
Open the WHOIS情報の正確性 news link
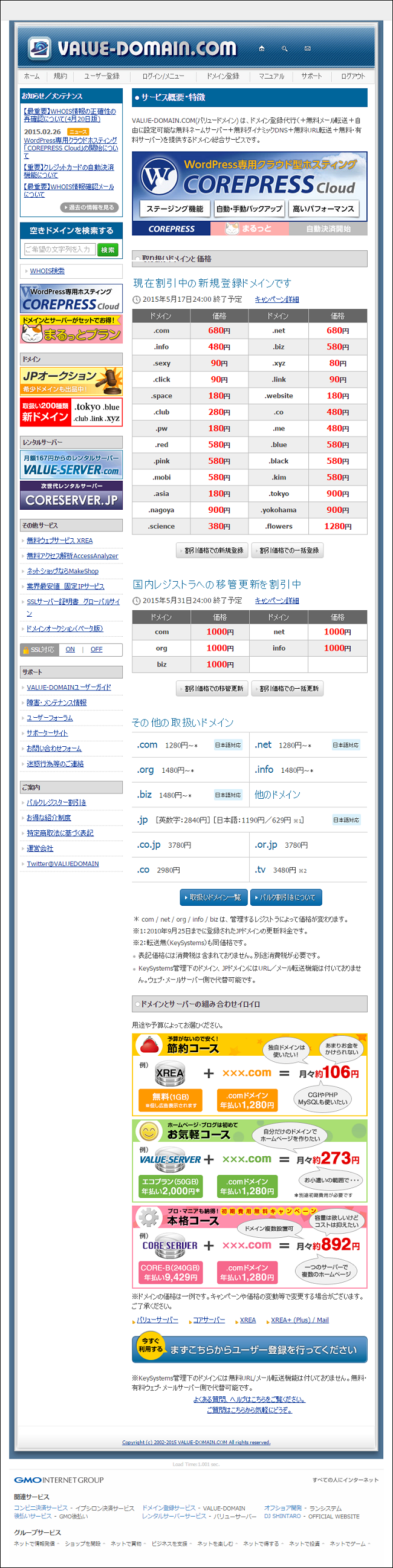[x=70, y=115]
